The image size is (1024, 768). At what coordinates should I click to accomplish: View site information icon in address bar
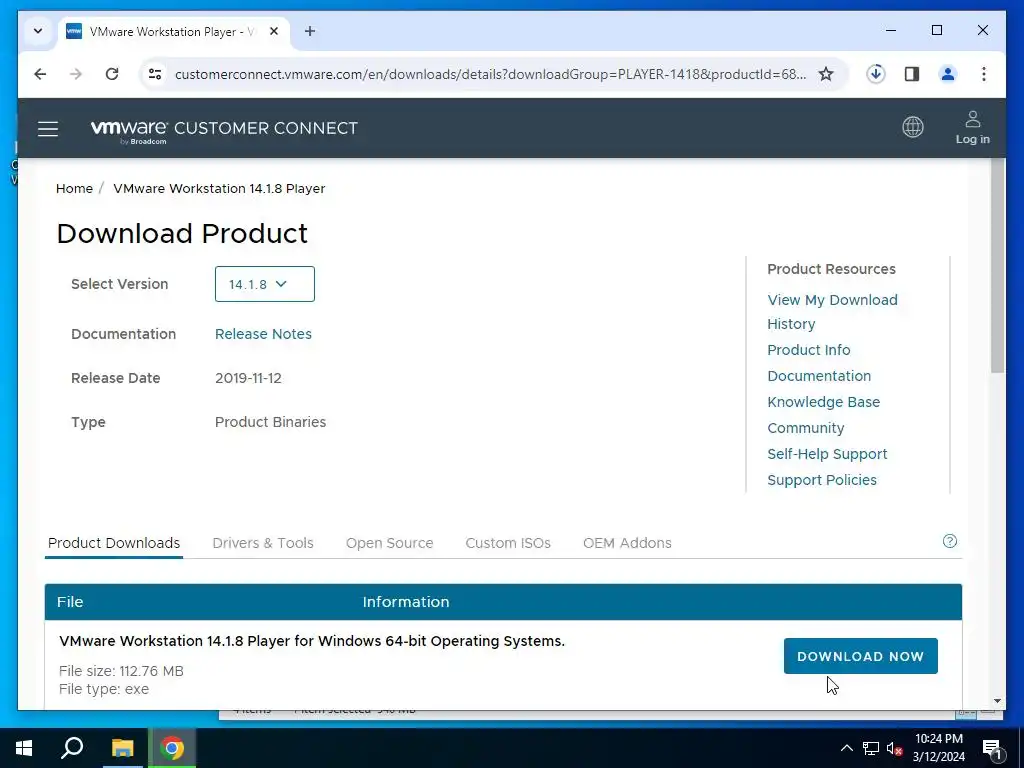tap(155, 74)
